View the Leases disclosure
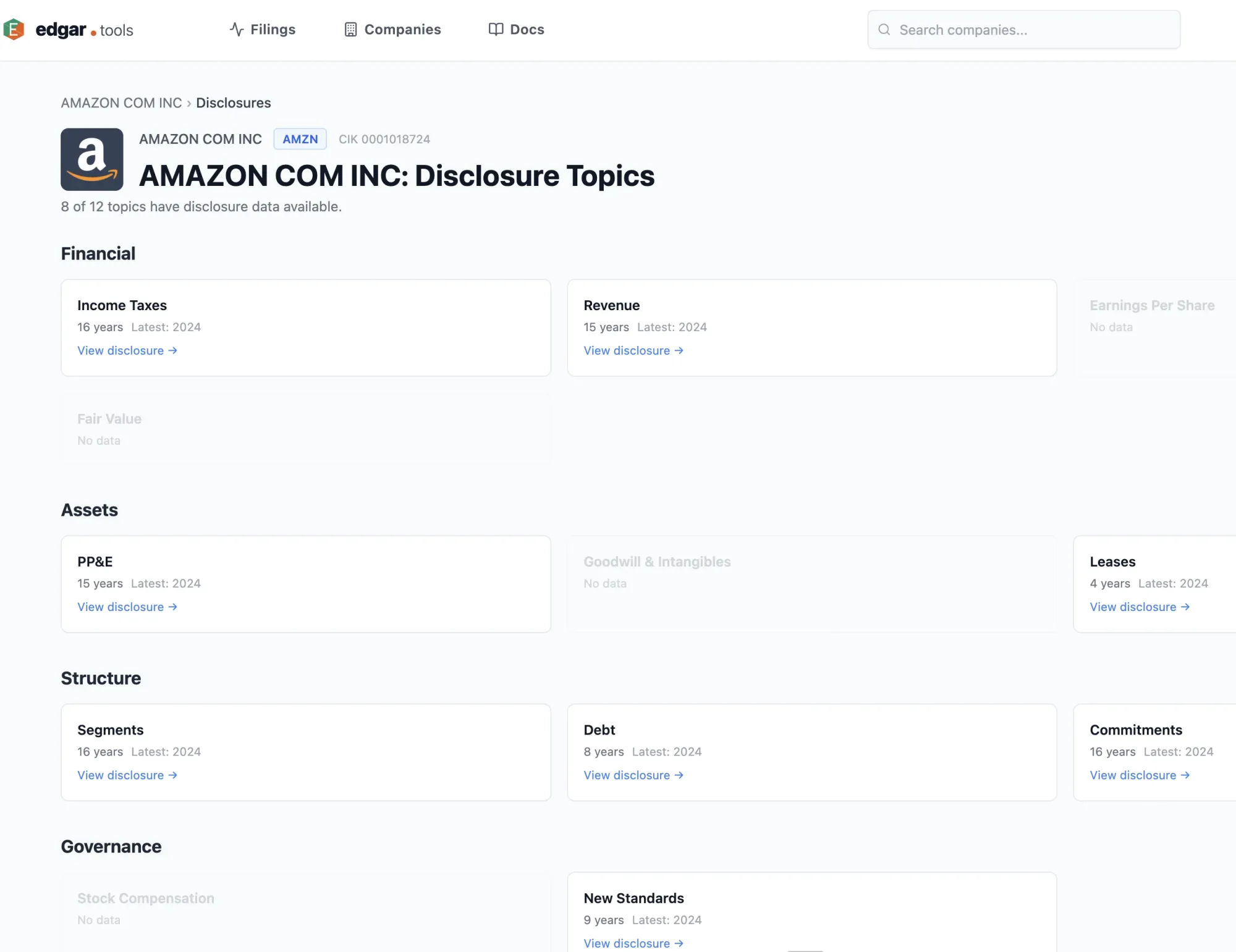1236x952 pixels. tap(1139, 607)
